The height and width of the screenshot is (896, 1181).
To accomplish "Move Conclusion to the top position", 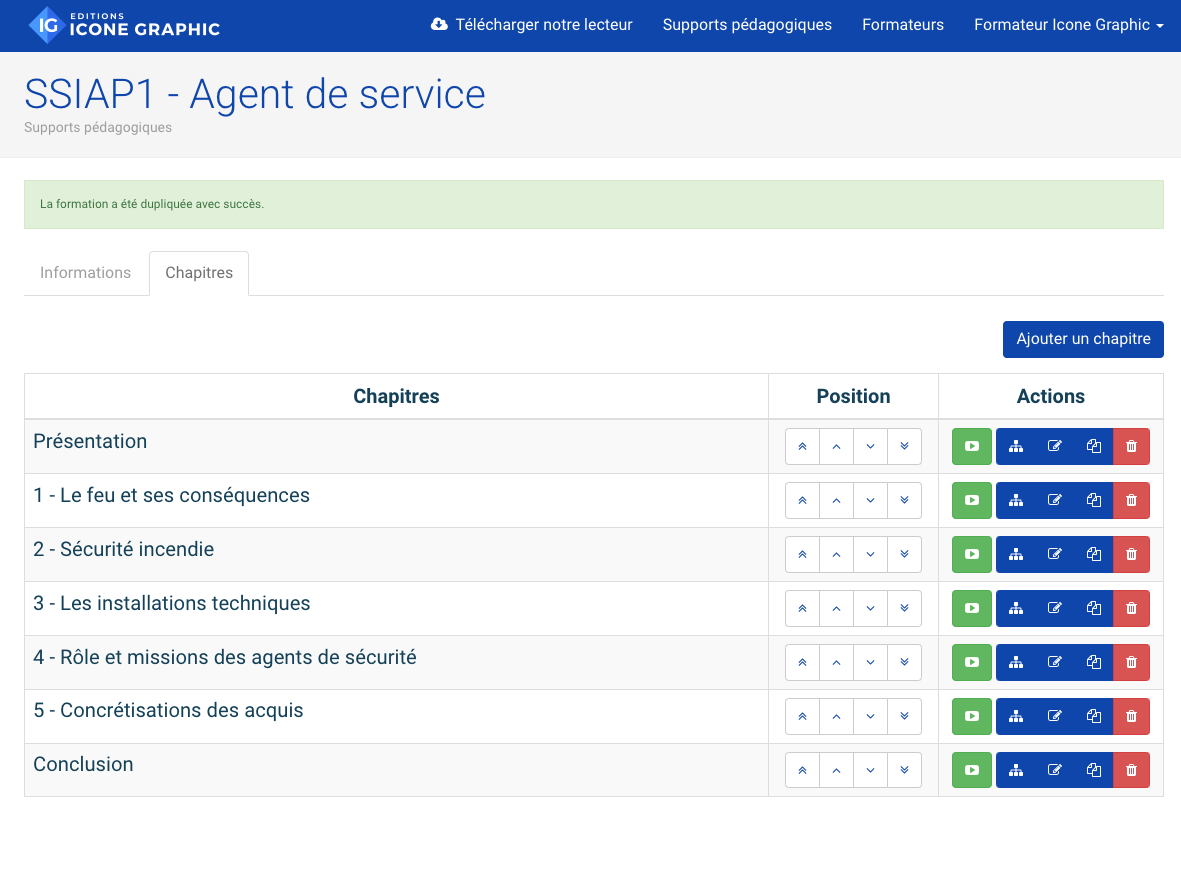I will 802,770.
